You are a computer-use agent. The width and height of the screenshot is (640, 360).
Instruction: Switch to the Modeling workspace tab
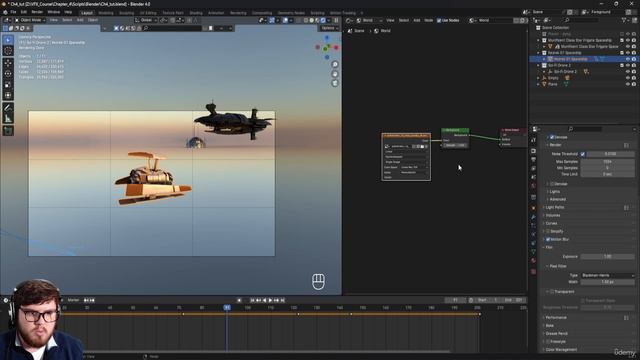[x=106, y=13]
